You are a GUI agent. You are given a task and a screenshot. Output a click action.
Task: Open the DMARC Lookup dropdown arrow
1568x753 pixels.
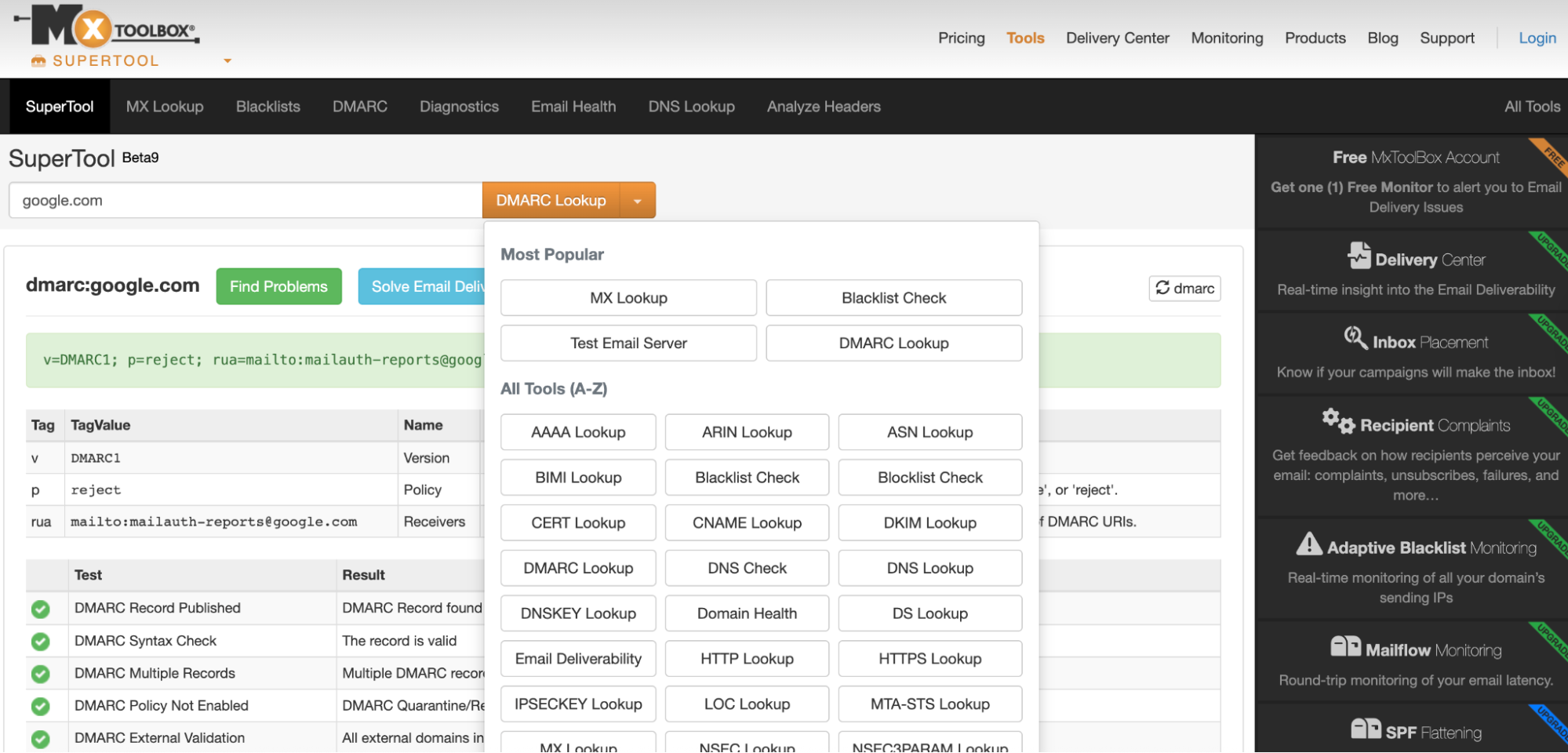pyautogui.click(x=637, y=200)
